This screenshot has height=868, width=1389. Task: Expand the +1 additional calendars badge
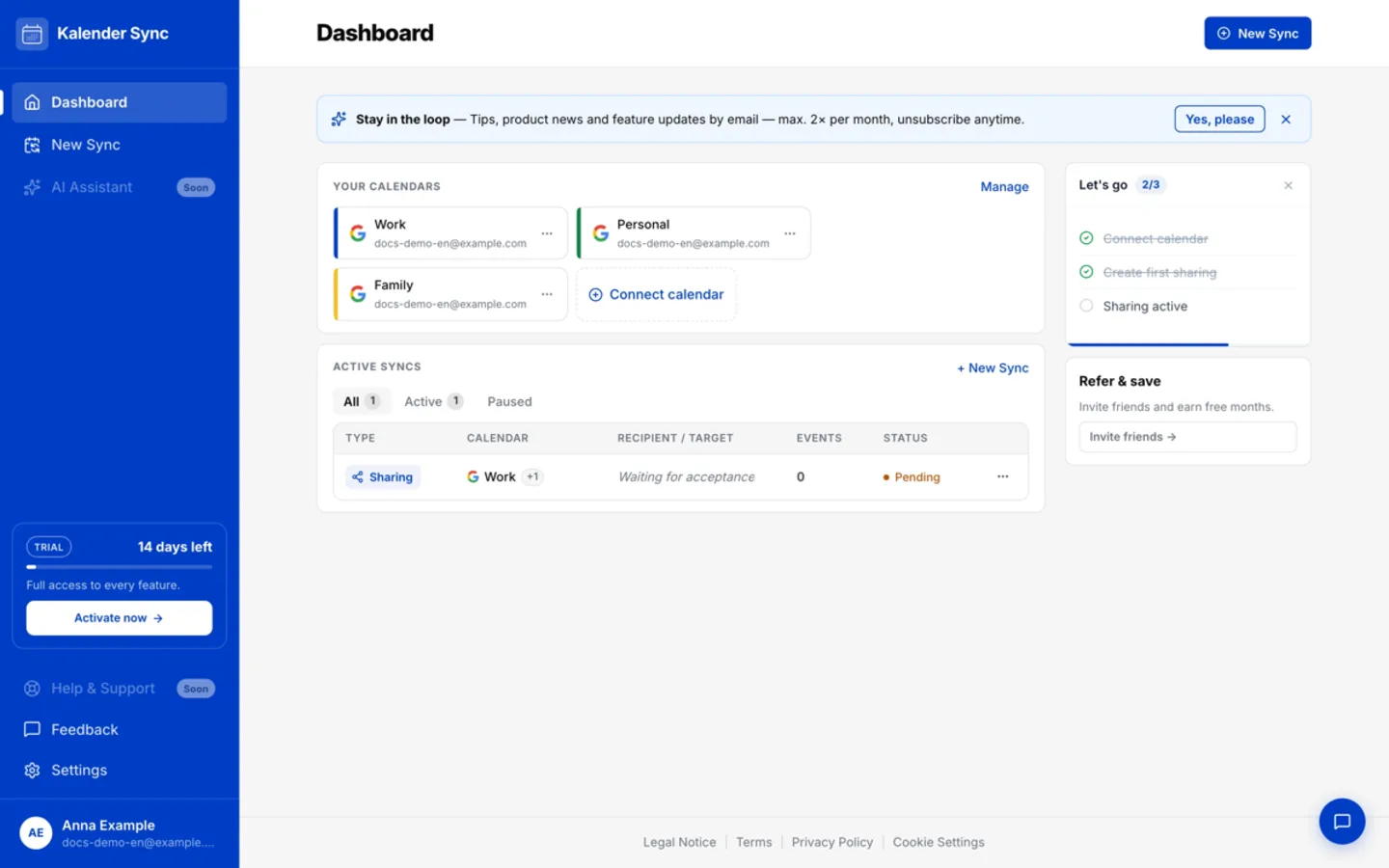click(x=532, y=476)
